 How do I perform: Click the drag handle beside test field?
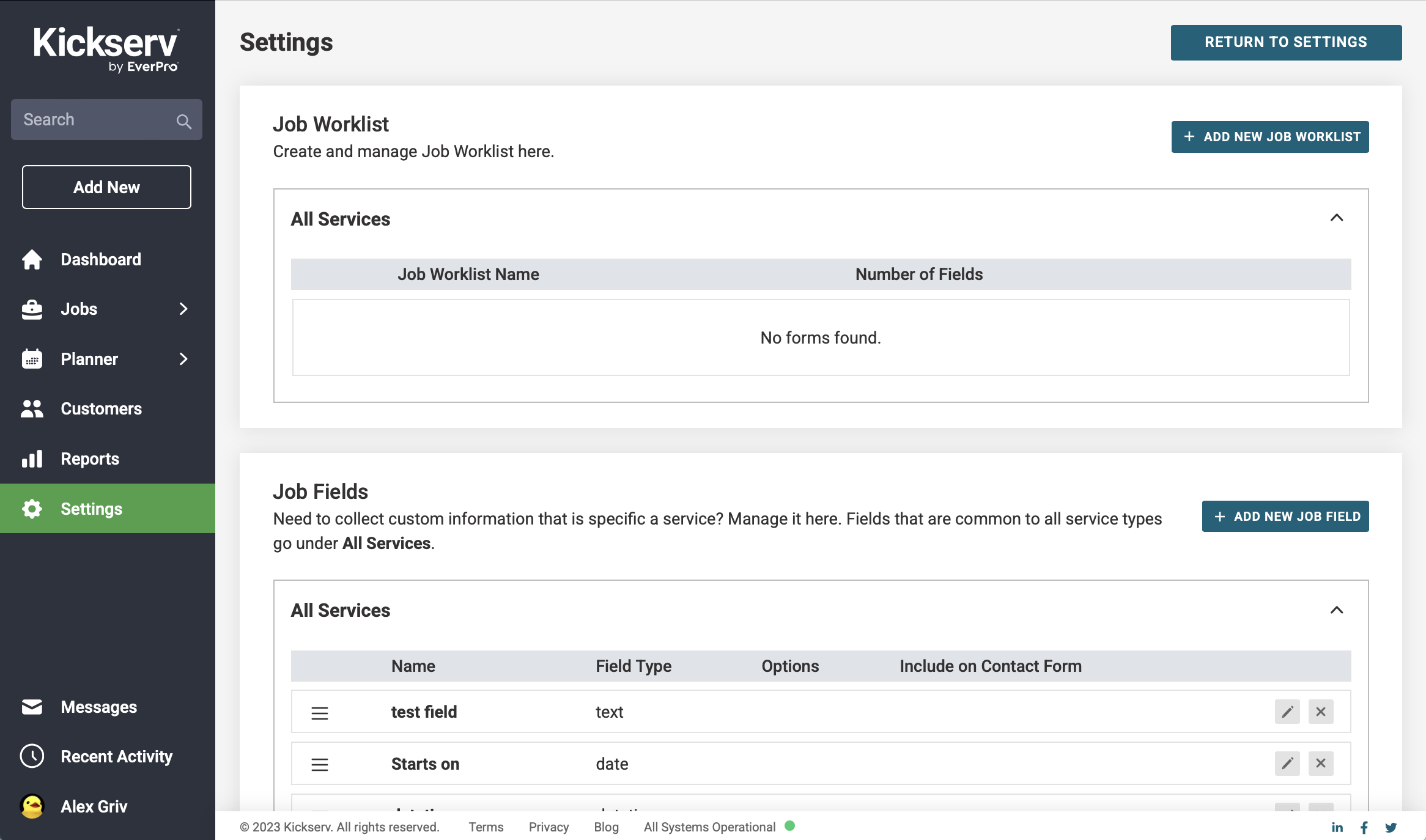(x=320, y=713)
